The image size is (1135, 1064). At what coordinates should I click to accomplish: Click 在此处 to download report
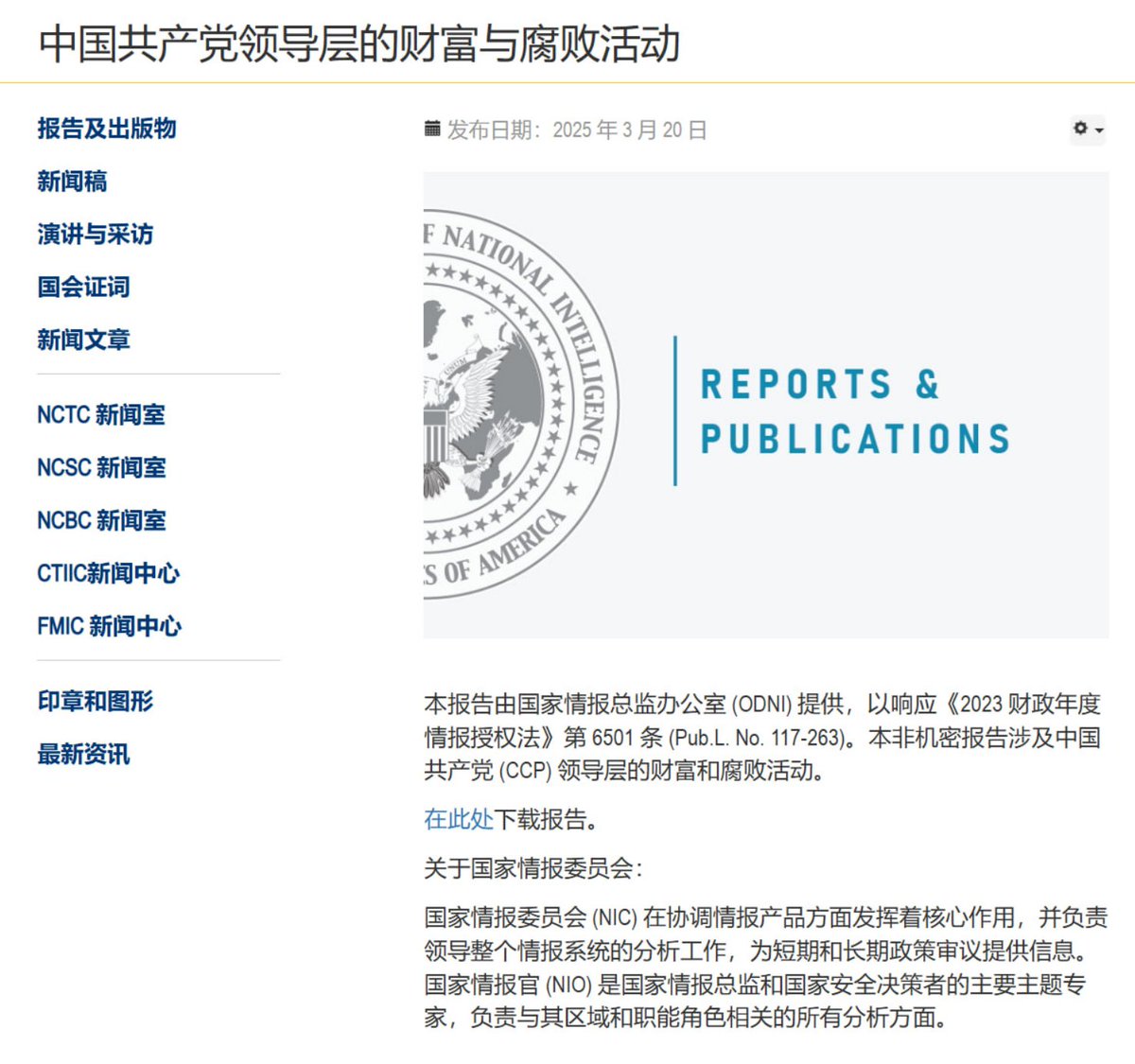(459, 819)
